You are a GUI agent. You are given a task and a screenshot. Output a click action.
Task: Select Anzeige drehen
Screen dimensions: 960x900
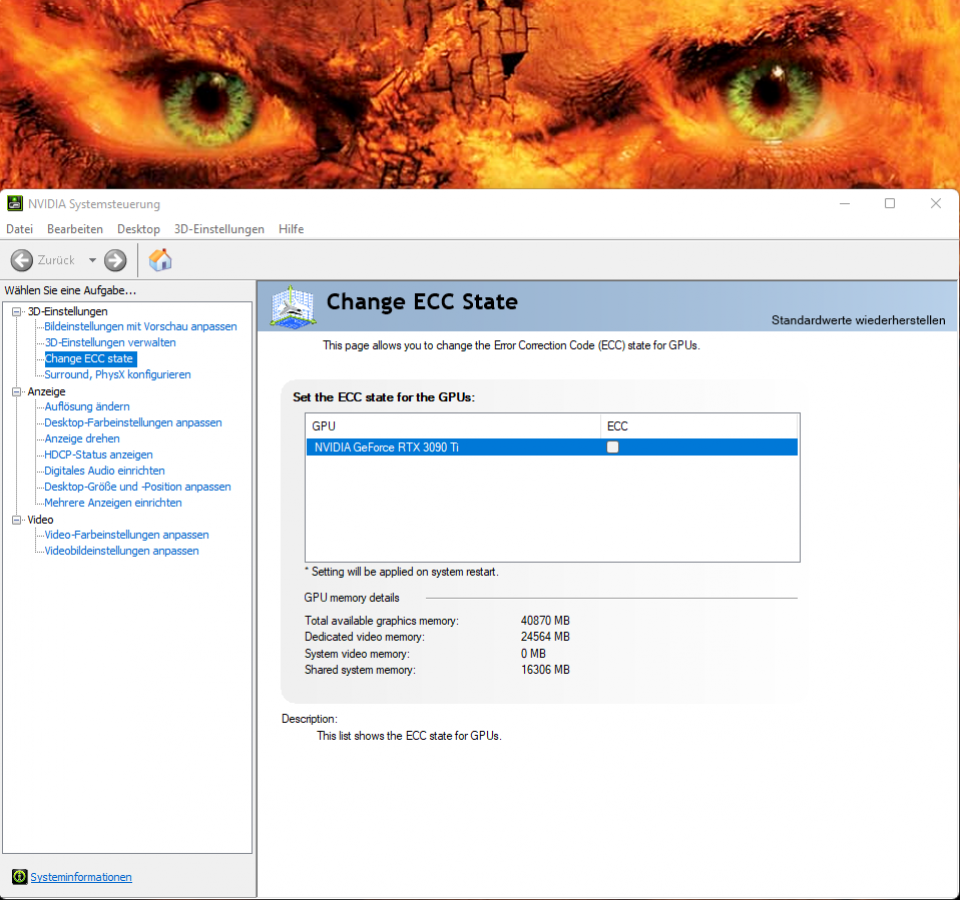(82, 438)
